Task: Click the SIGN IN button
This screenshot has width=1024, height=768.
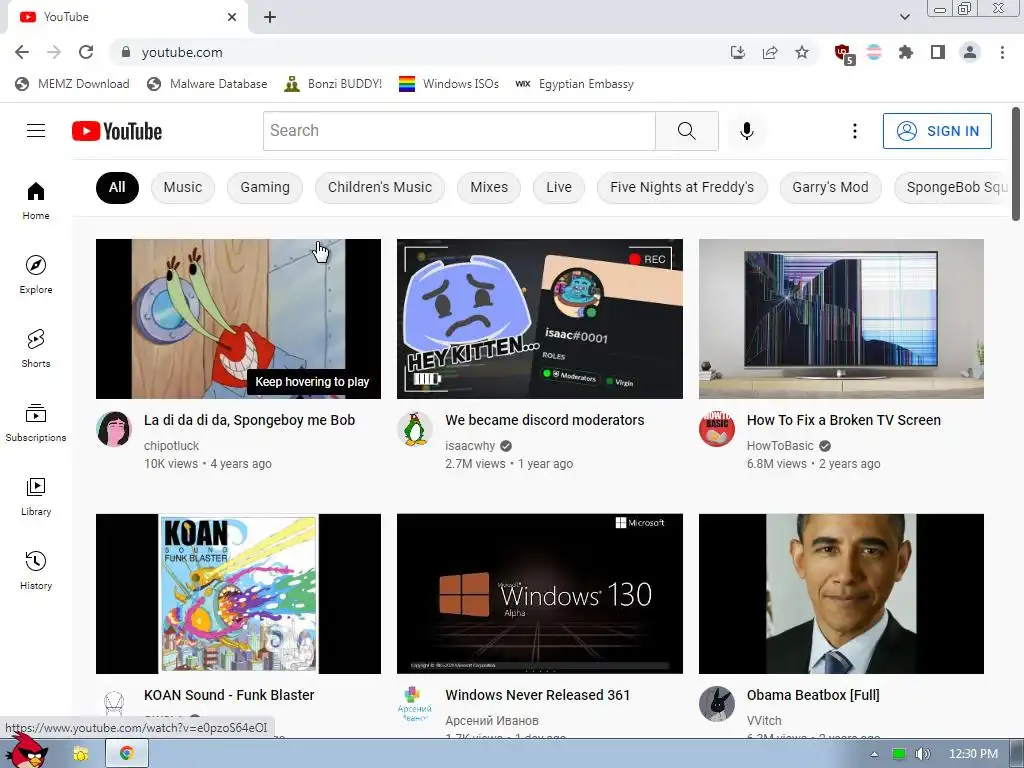Action: (x=937, y=131)
